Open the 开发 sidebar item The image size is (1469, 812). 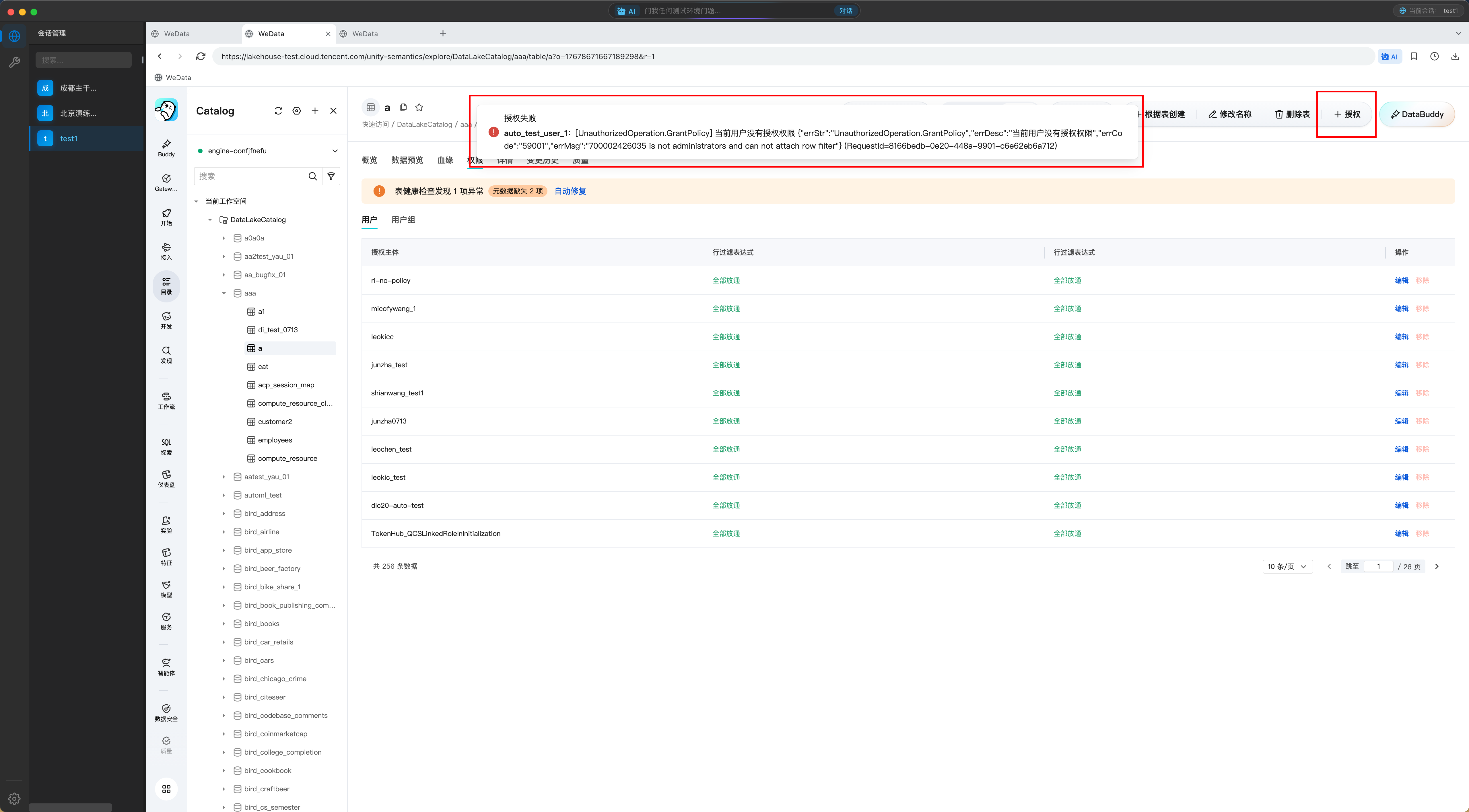tap(166, 320)
